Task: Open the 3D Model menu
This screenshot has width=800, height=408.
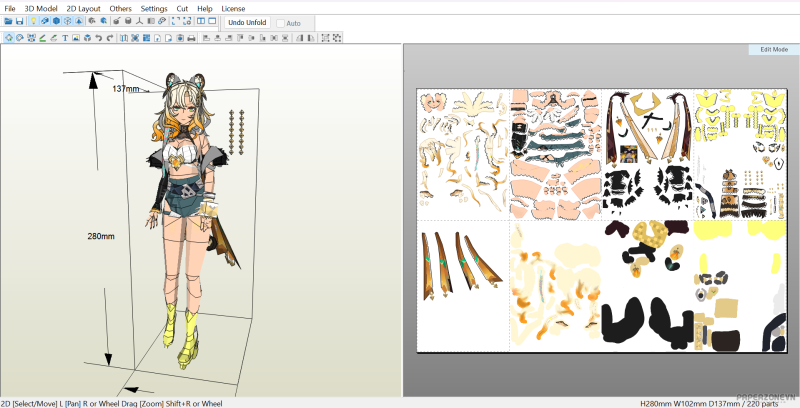Action: pyautogui.click(x=41, y=8)
